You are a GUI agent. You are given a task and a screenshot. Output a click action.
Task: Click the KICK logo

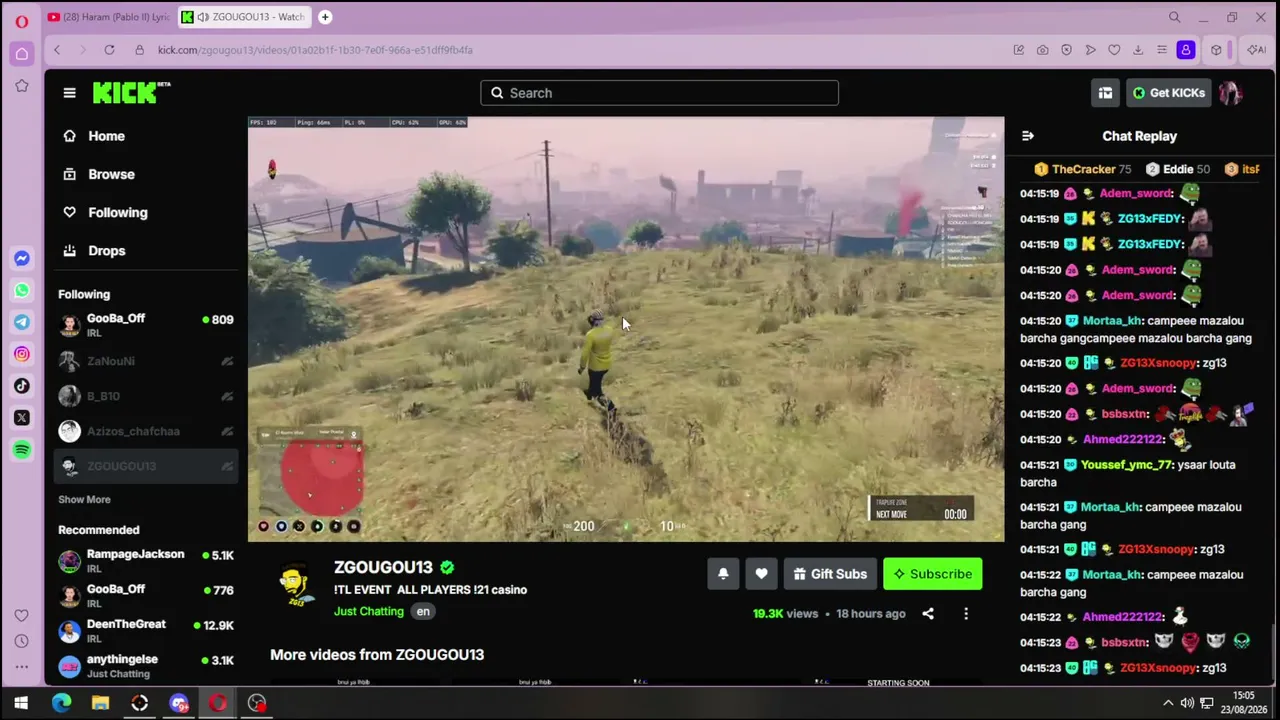[x=131, y=92]
